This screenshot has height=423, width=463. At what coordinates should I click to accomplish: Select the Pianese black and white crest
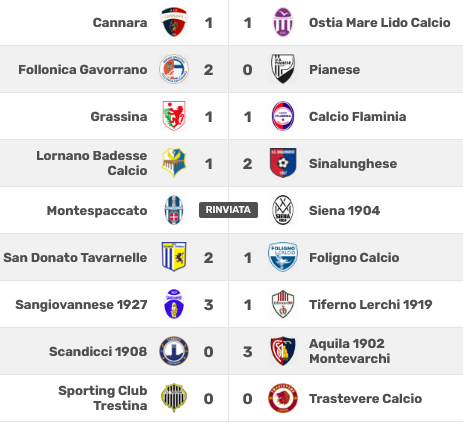pos(283,69)
